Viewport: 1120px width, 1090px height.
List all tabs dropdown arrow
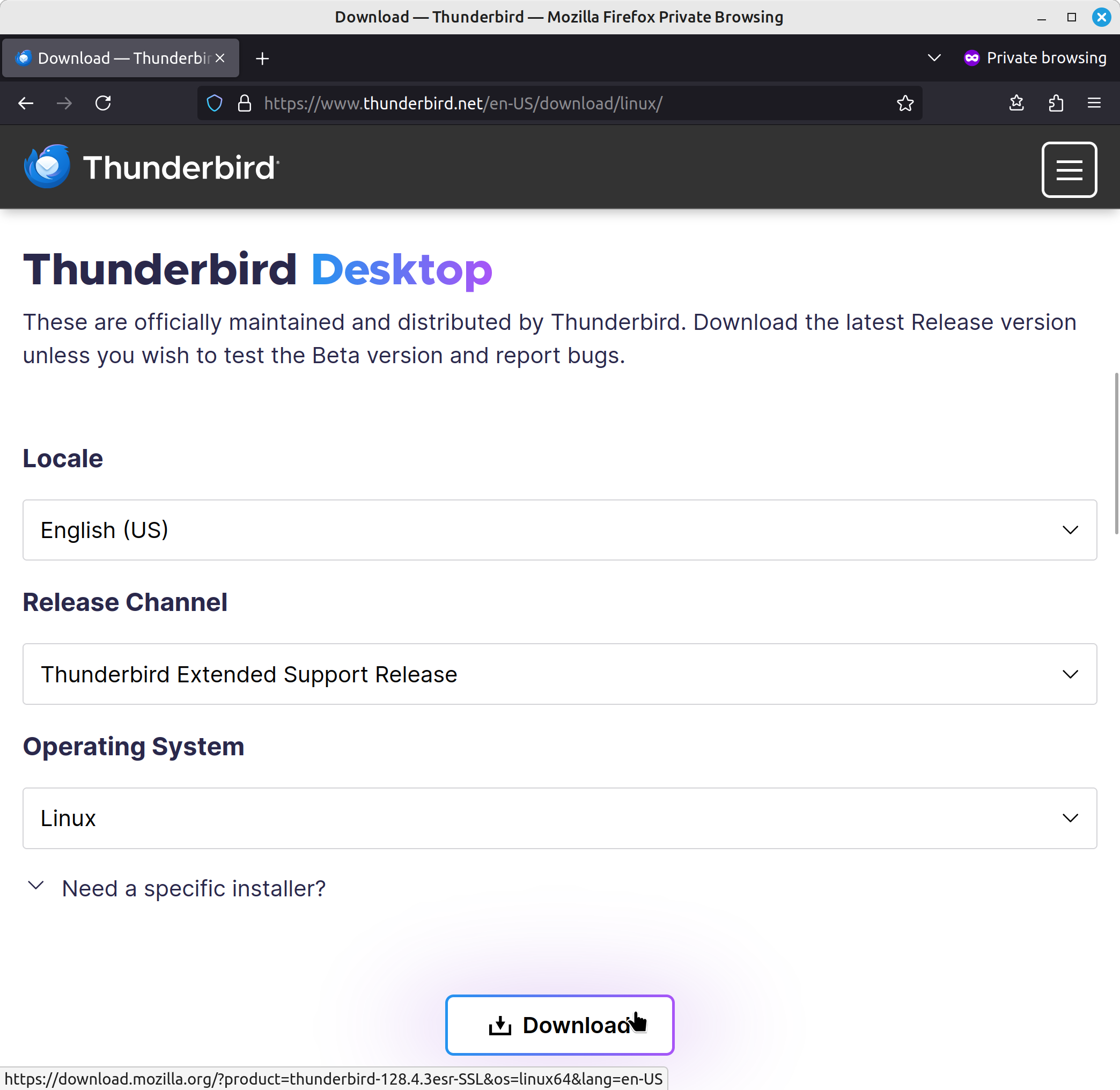point(934,58)
